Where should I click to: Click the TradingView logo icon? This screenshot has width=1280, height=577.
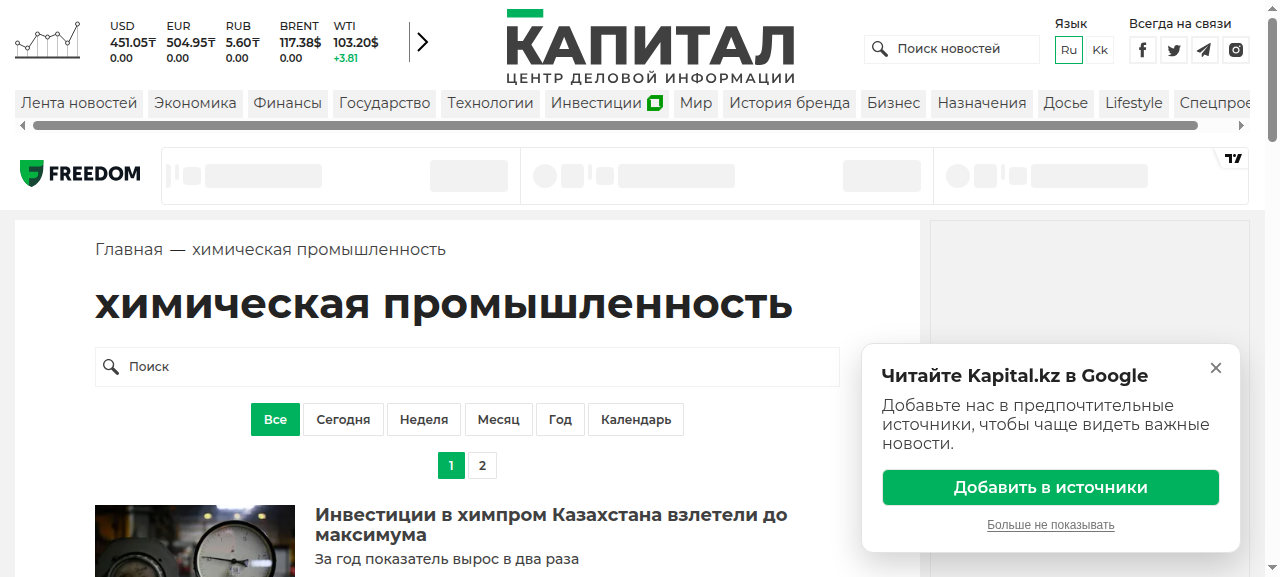pyautogui.click(x=1234, y=158)
